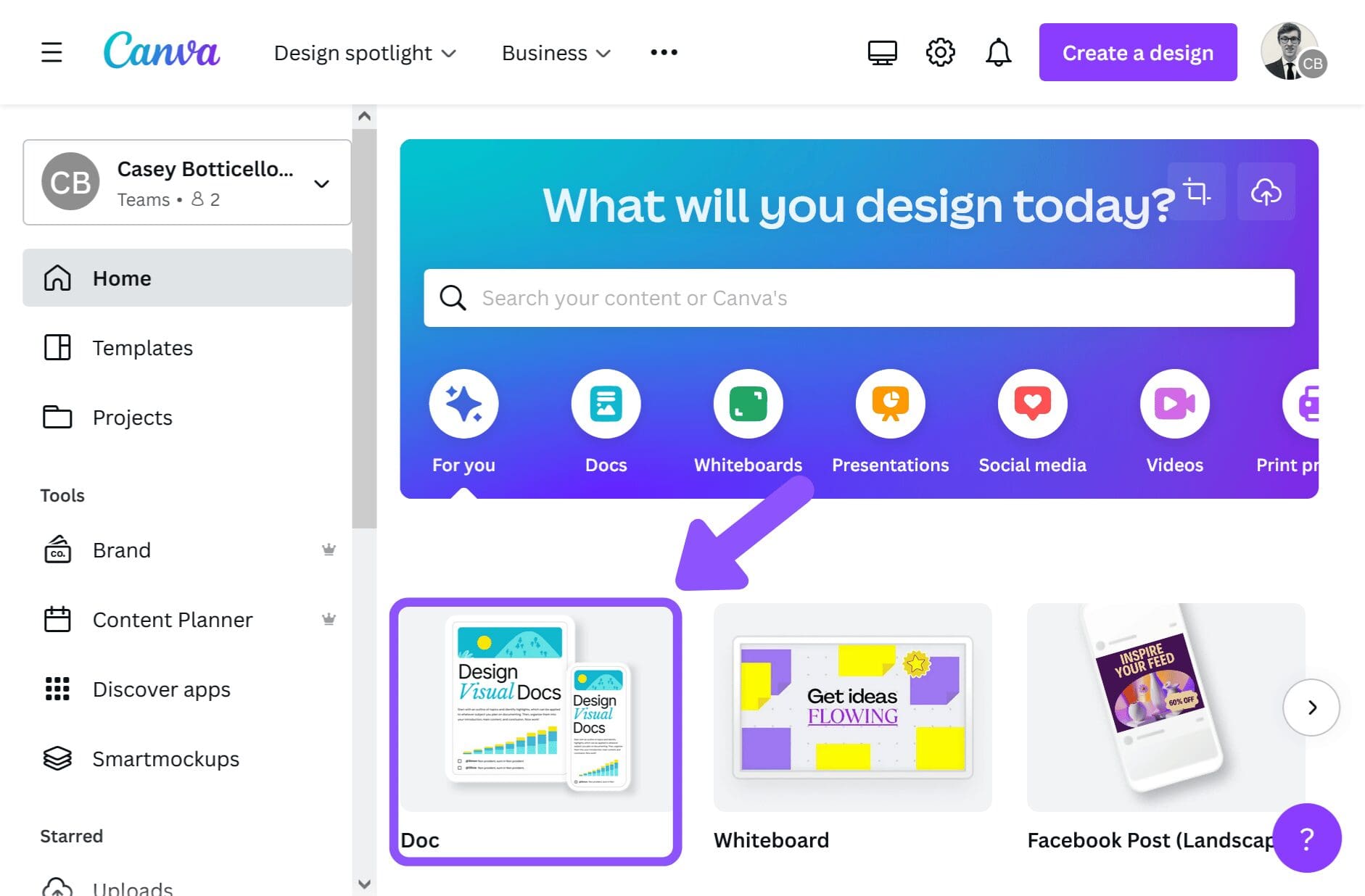Open Content Planner in sidebar

[x=187, y=619]
